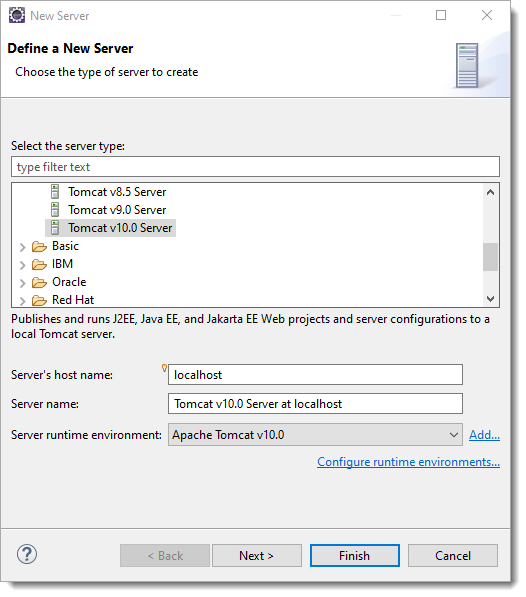Open the Server runtime environment dropdown
The height and width of the screenshot is (597, 526).
[x=315, y=435]
